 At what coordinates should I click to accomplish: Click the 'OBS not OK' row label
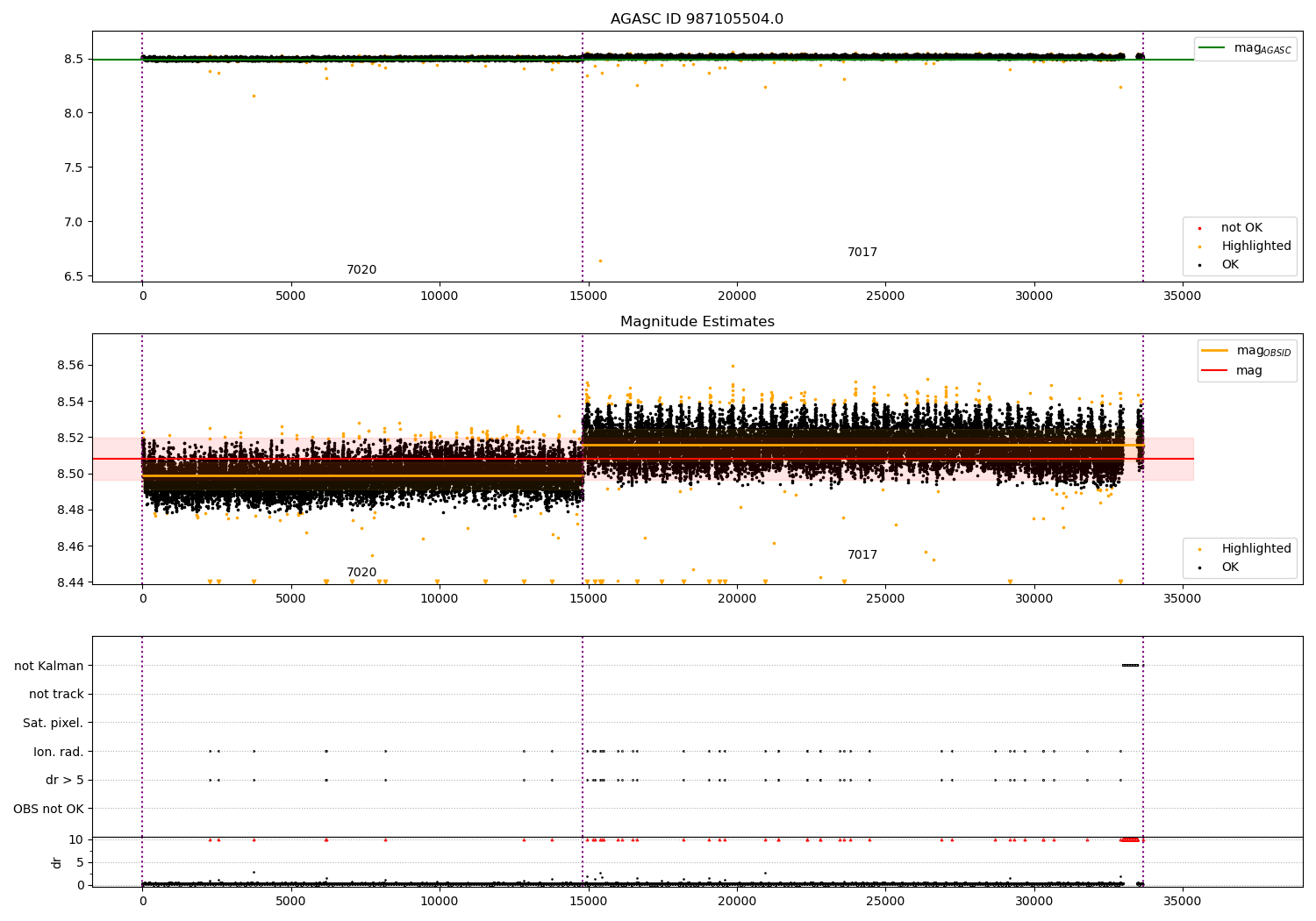48,809
